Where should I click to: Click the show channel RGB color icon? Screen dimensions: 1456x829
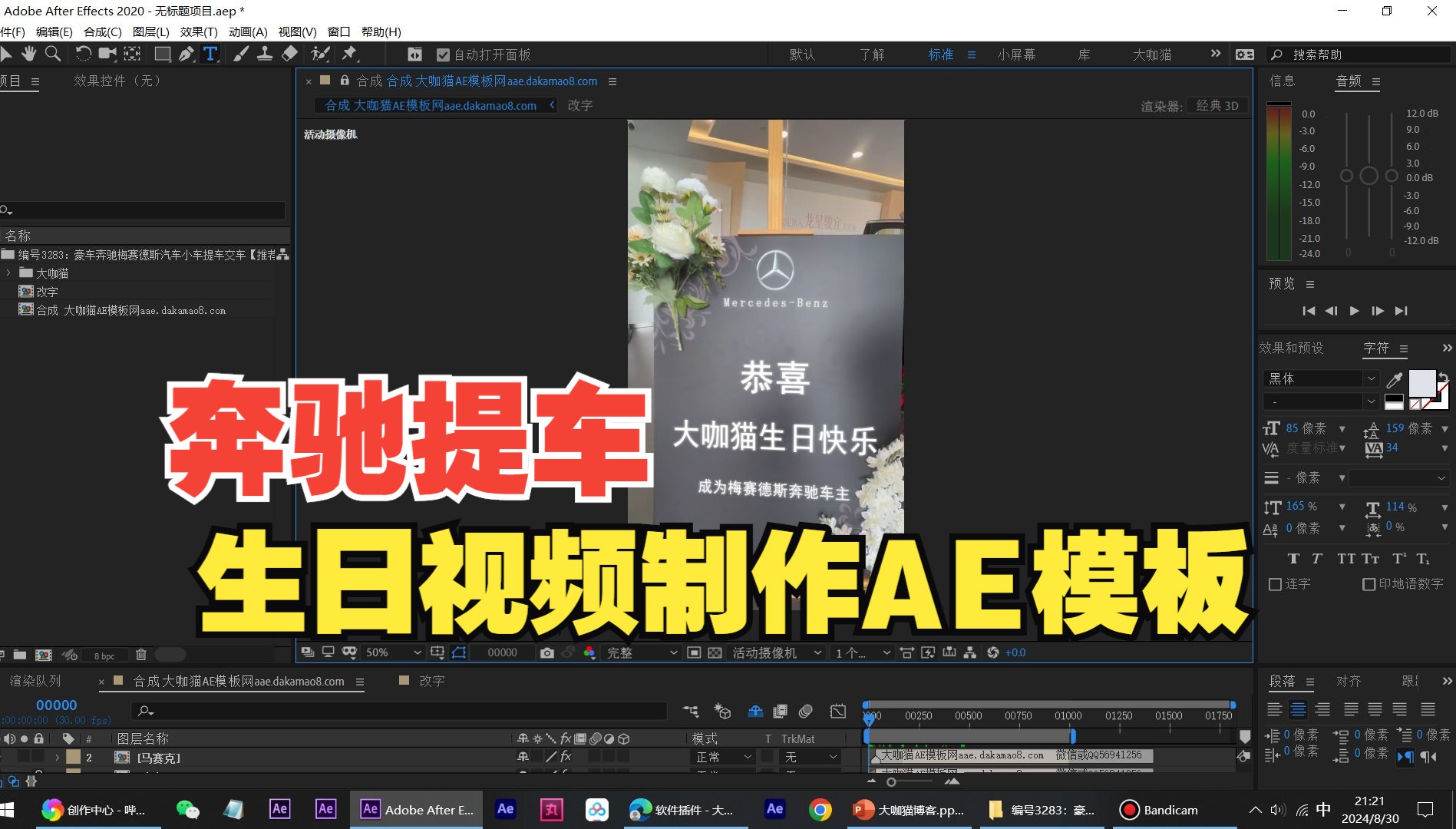(589, 652)
